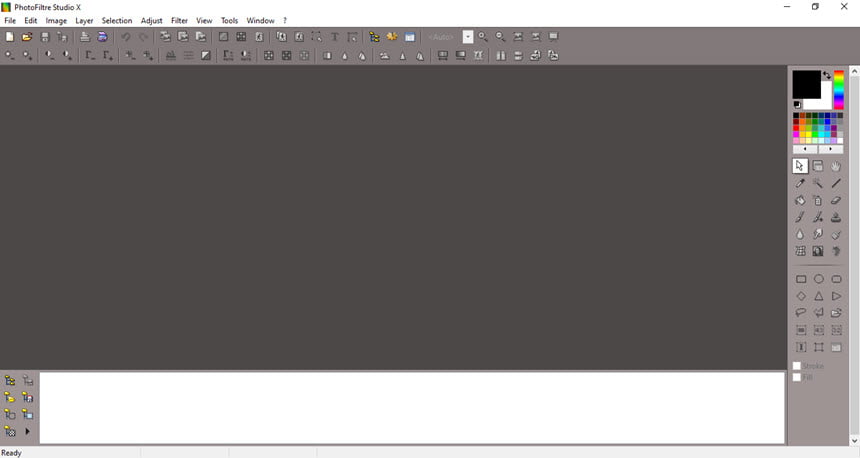Open the Image menu
Viewport: 860px width, 458px height.
56,20
